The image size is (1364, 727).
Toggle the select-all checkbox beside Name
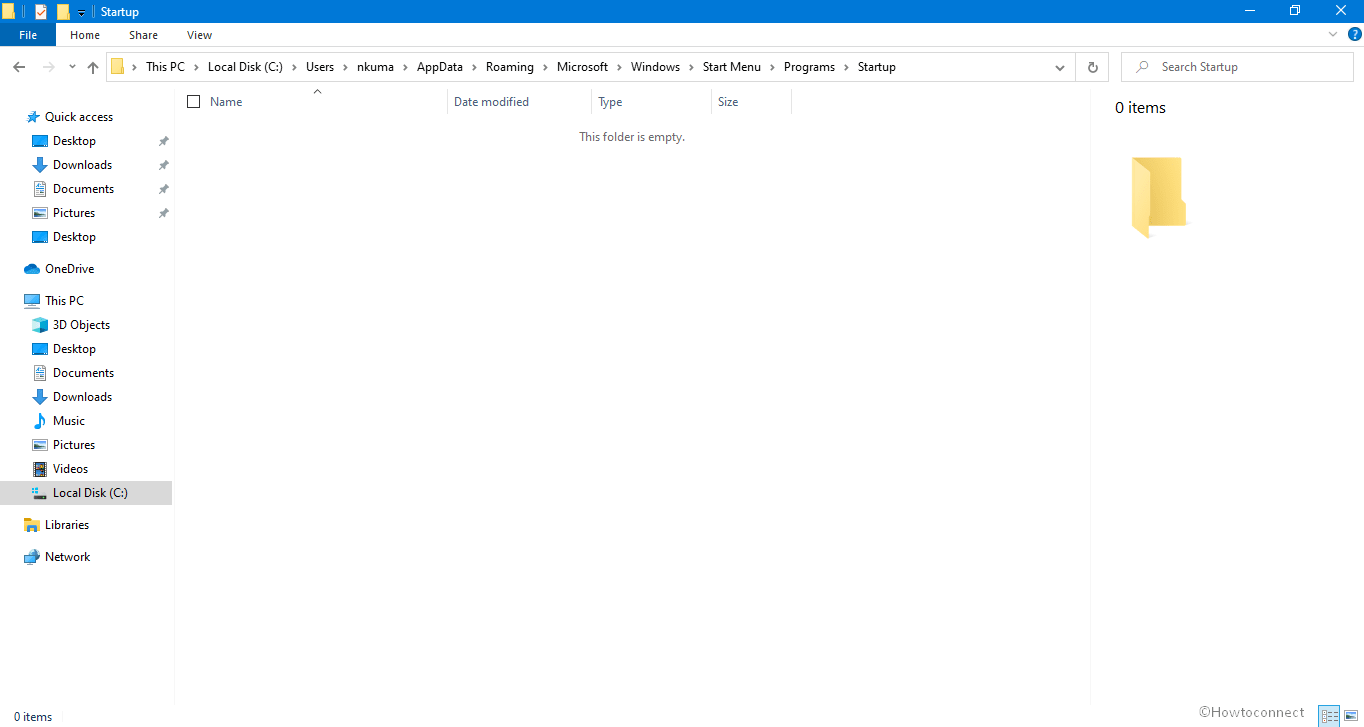(x=194, y=102)
